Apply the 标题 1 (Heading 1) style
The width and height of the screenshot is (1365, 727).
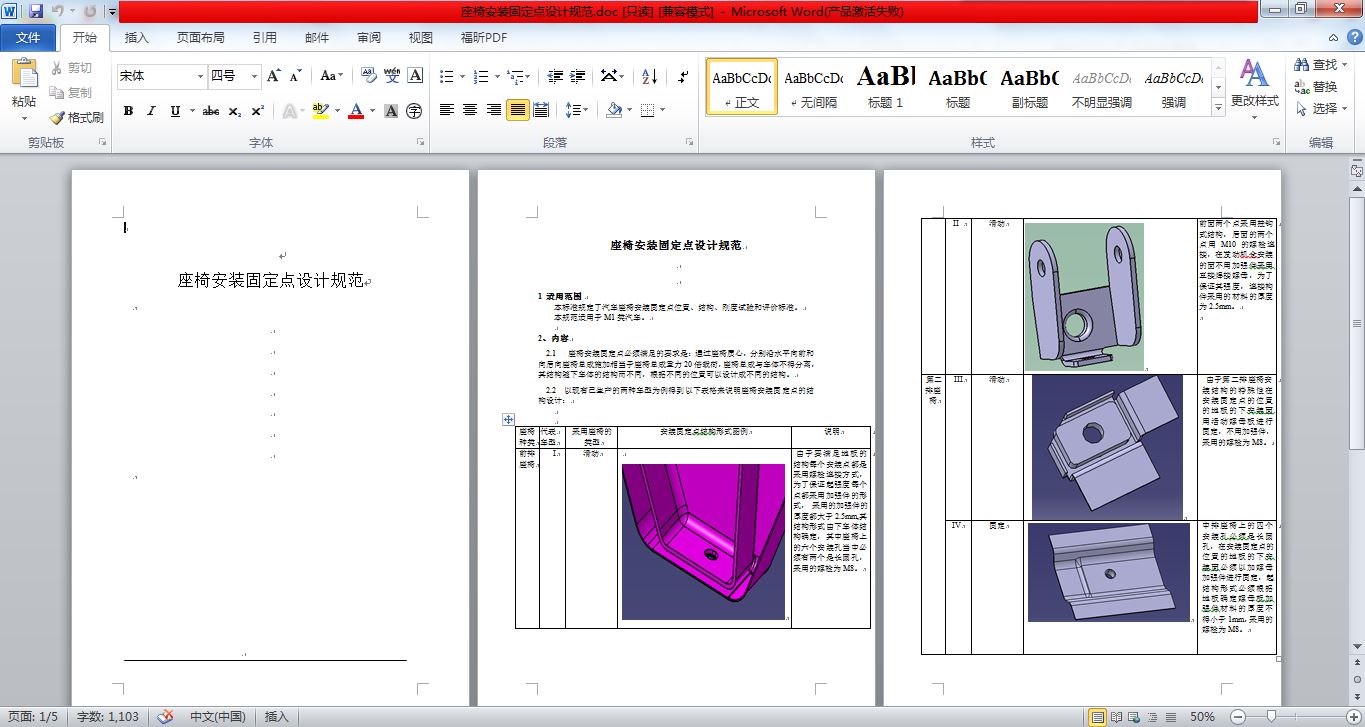(x=885, y=86)
